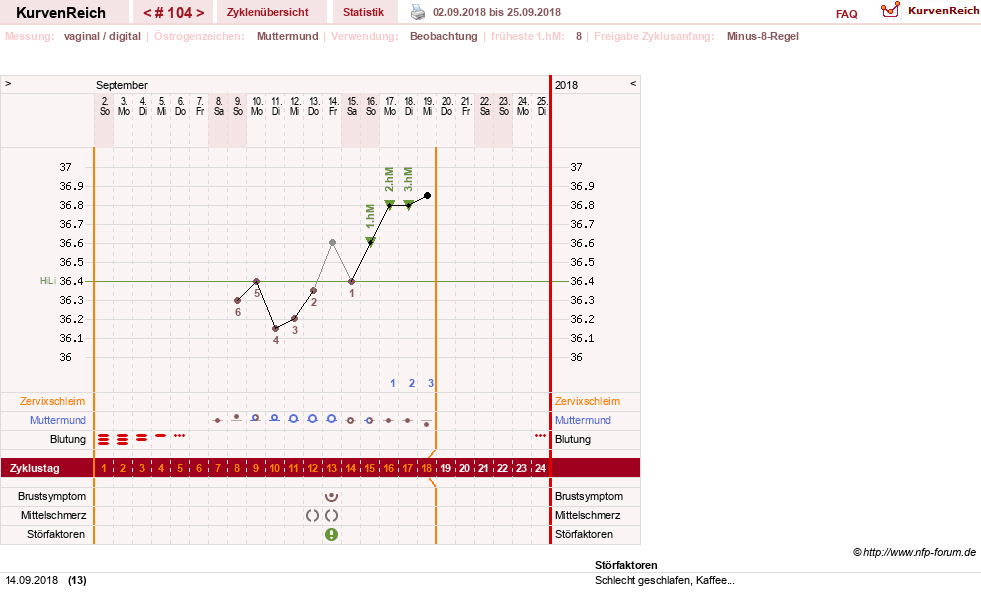Click Muttermund open circle on cycle day 13
Viewport: 981px width, 604px height.
(332, 419)
